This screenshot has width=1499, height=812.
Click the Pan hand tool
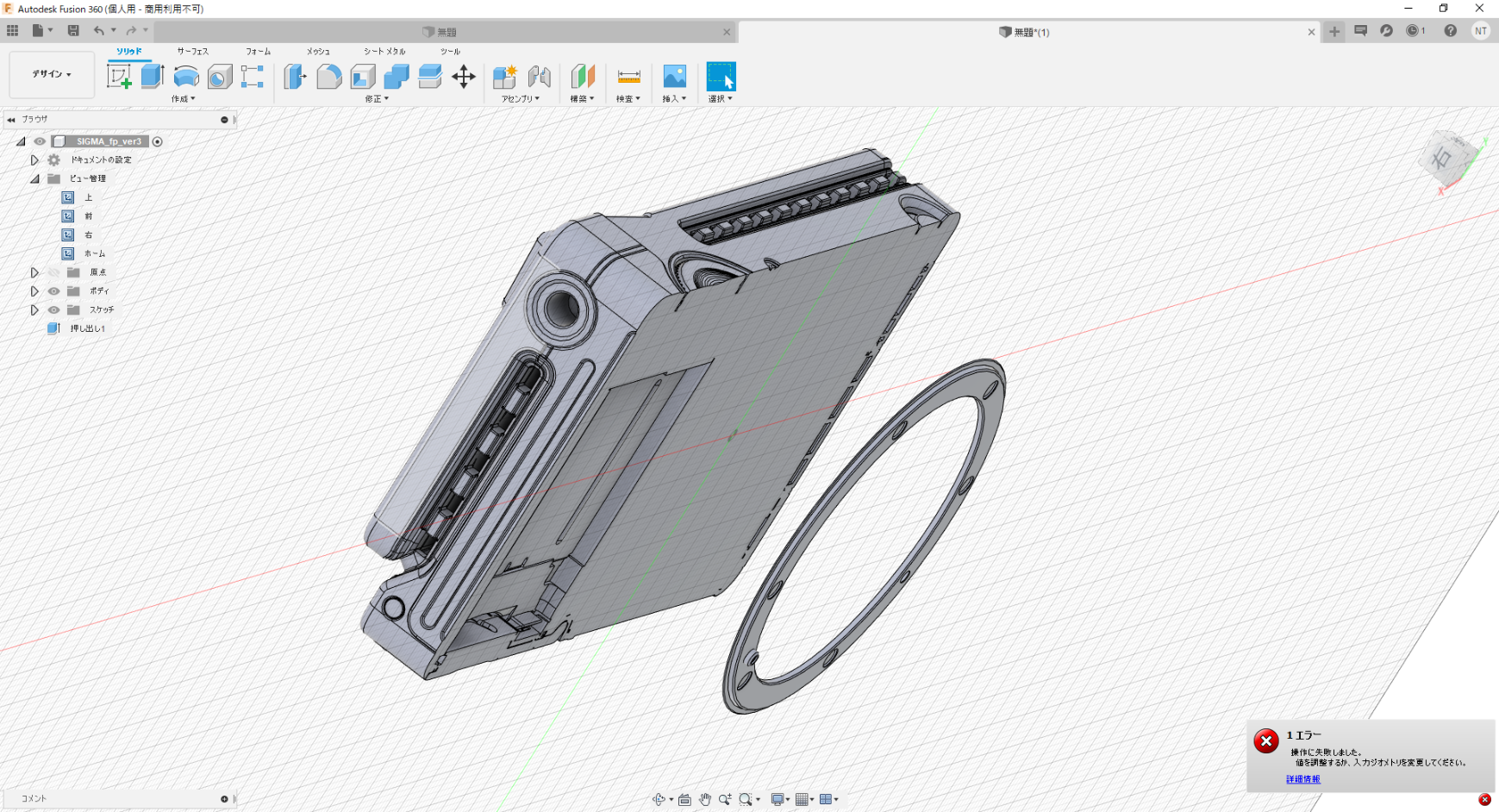[705, 799]
